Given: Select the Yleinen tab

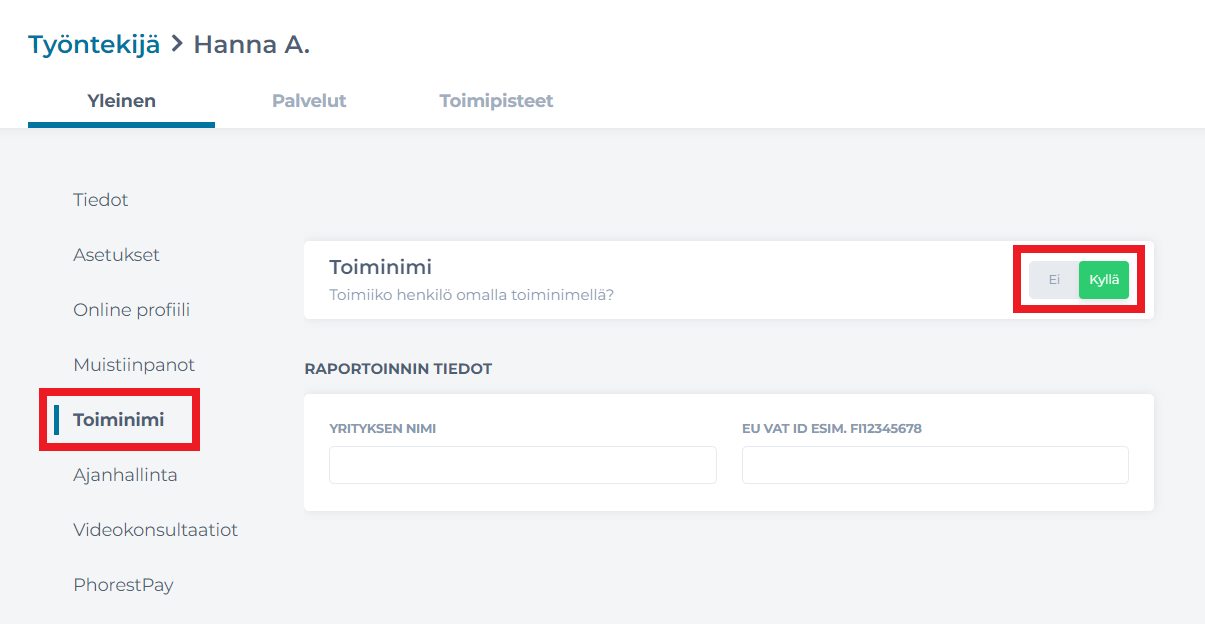Looking at the screenshot, I should pos(121,100).
